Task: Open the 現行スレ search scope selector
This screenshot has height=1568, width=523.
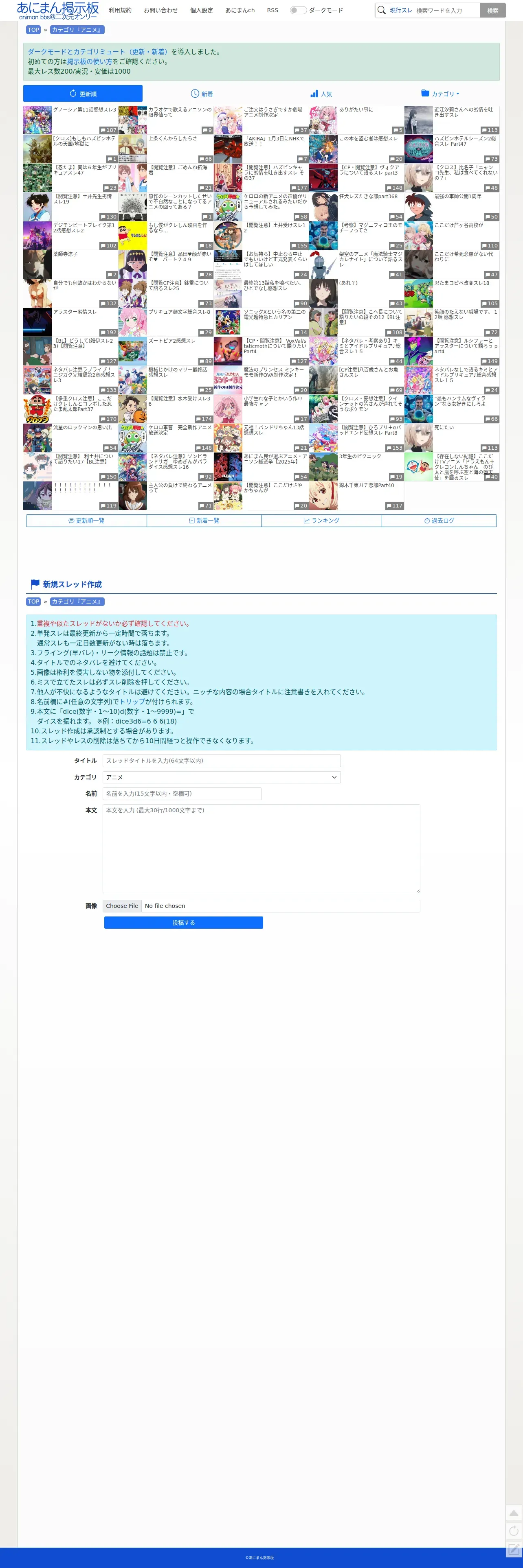Action: point(401,10)
